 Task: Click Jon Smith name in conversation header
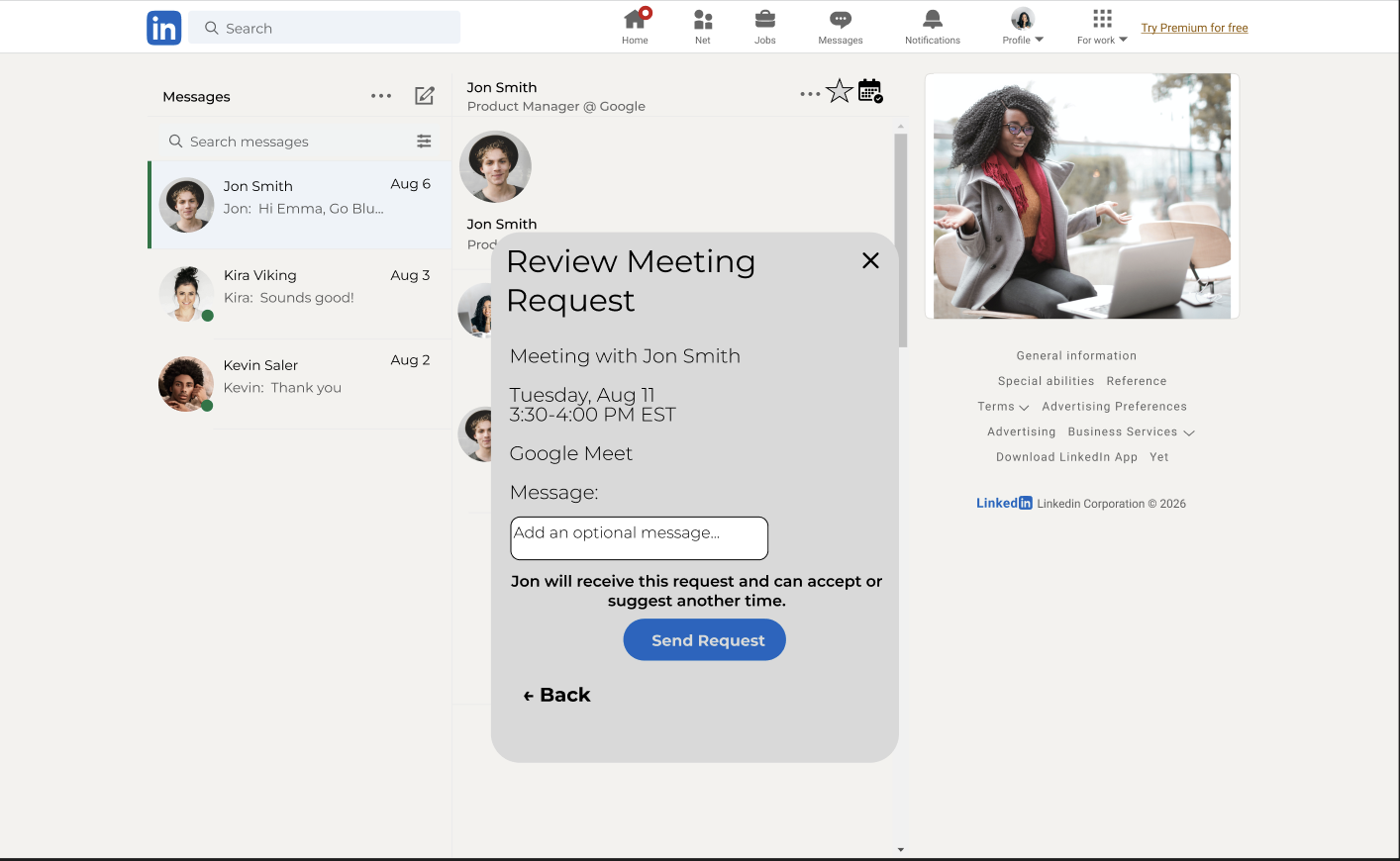click(502, 87)
